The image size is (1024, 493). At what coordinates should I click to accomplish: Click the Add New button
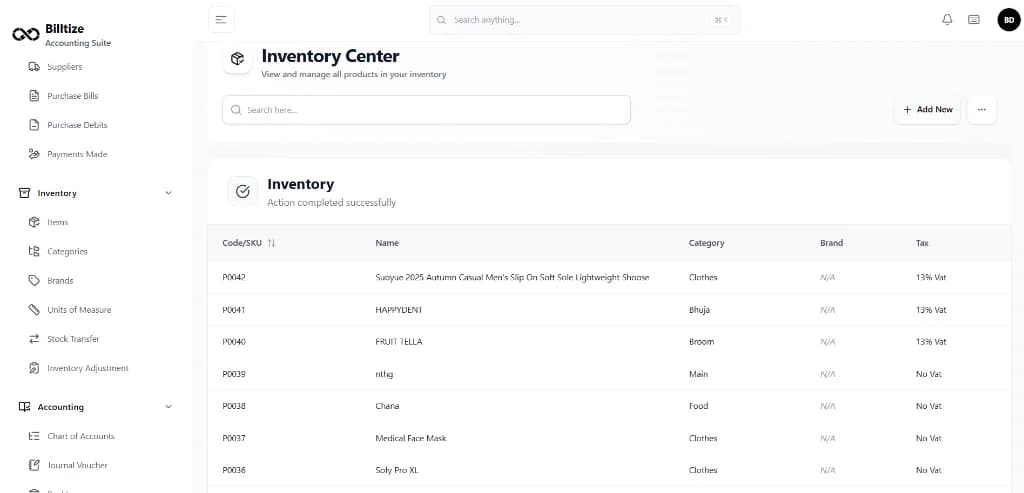[x=927, y=110]
